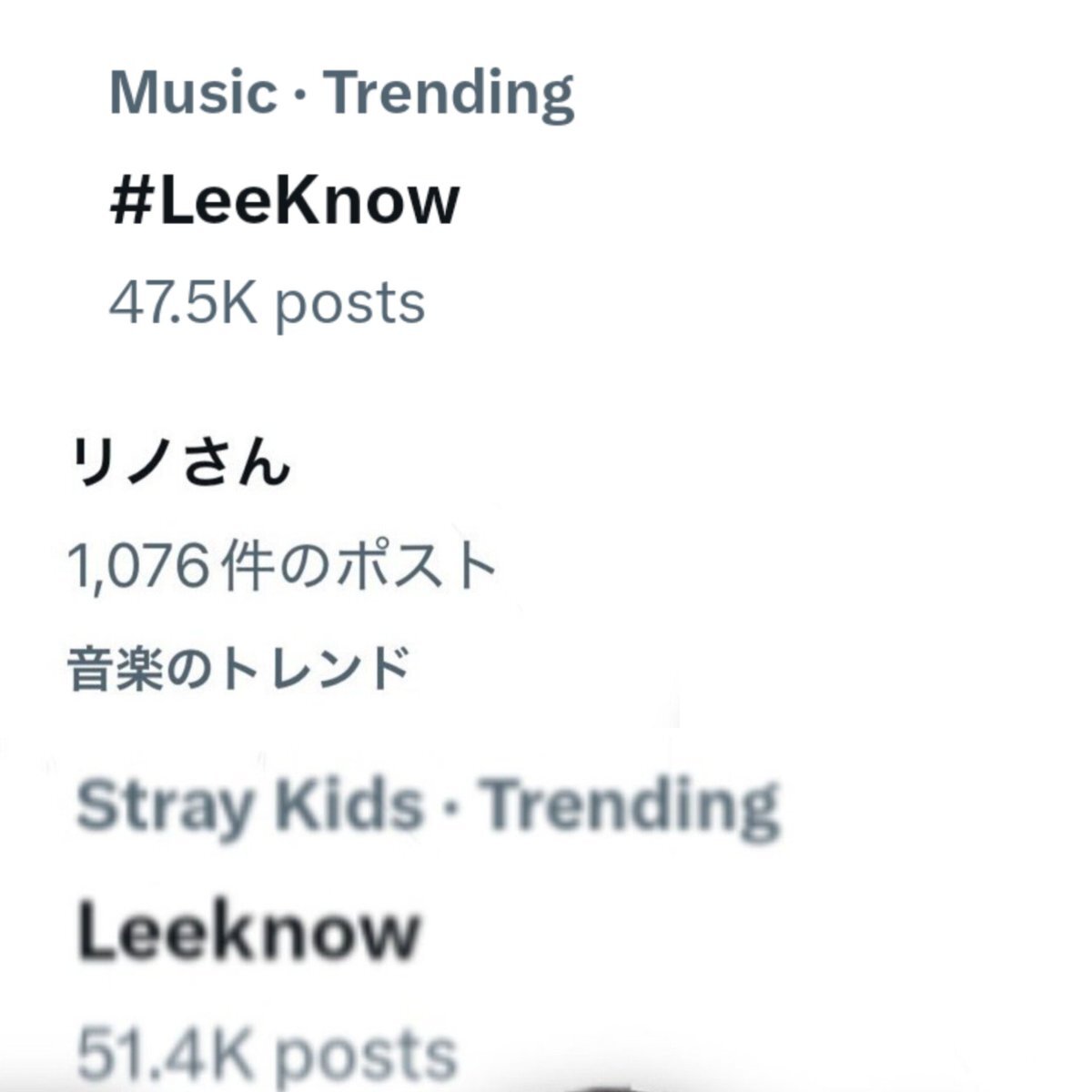
Task: Select the 47.5K posts count
Action: point(267,304)
